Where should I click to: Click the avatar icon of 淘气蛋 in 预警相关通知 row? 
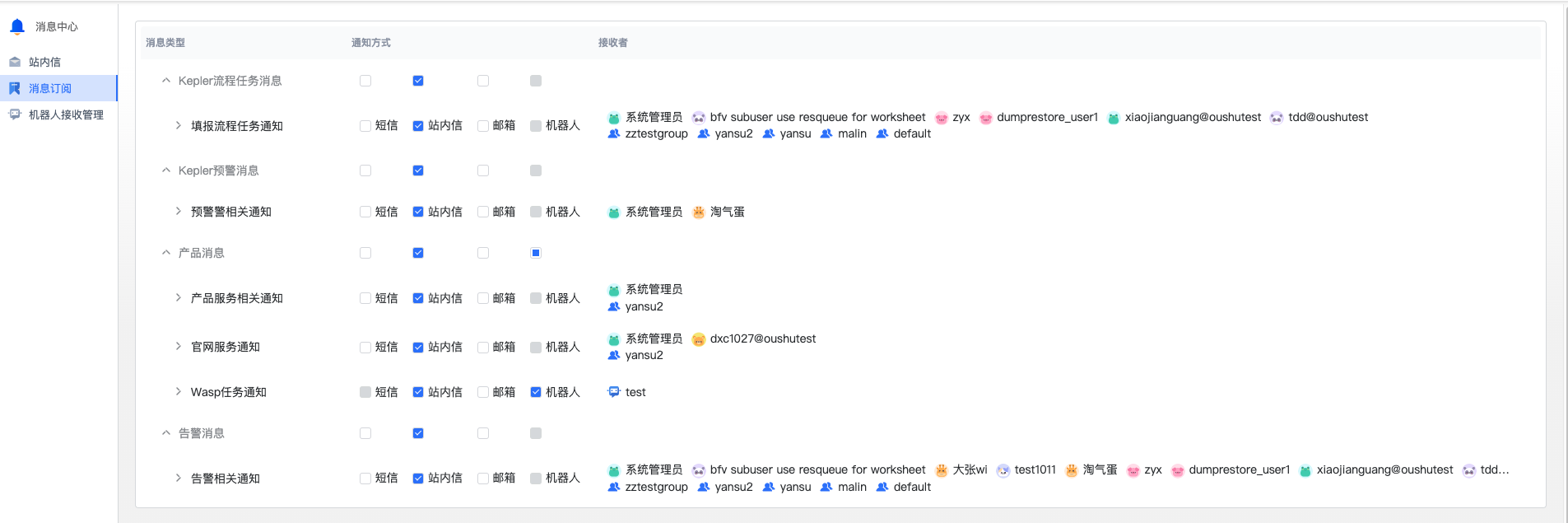(699, 212)
